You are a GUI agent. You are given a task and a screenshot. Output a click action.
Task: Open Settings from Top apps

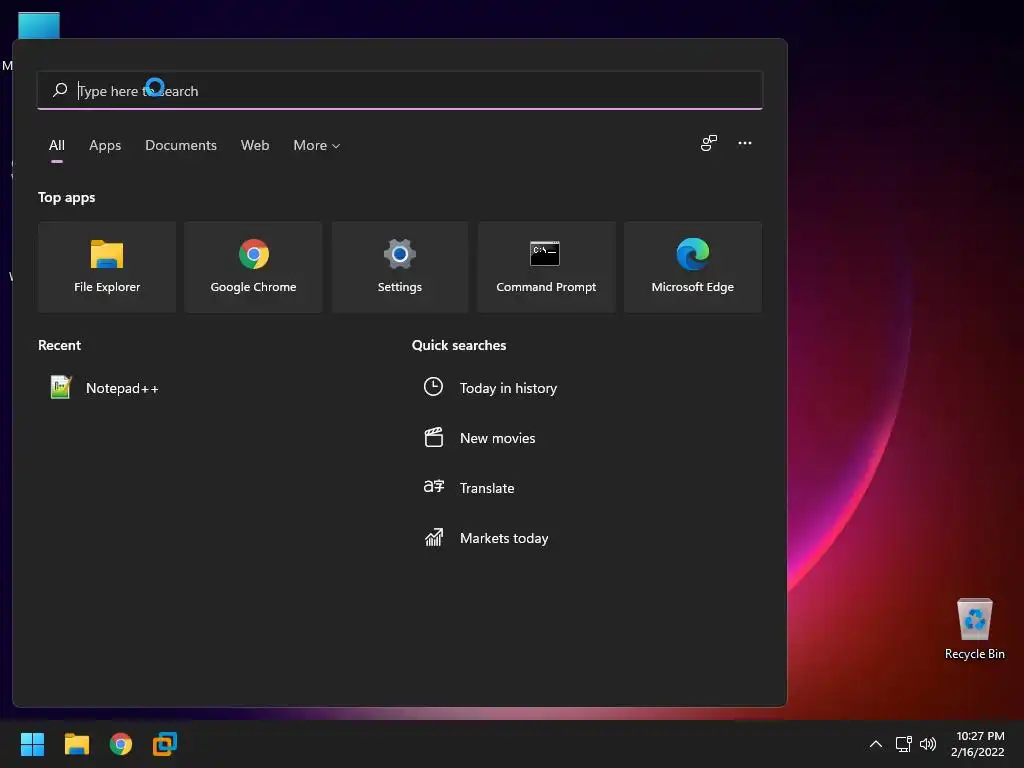pyautogui.click(x=400, y=266)
